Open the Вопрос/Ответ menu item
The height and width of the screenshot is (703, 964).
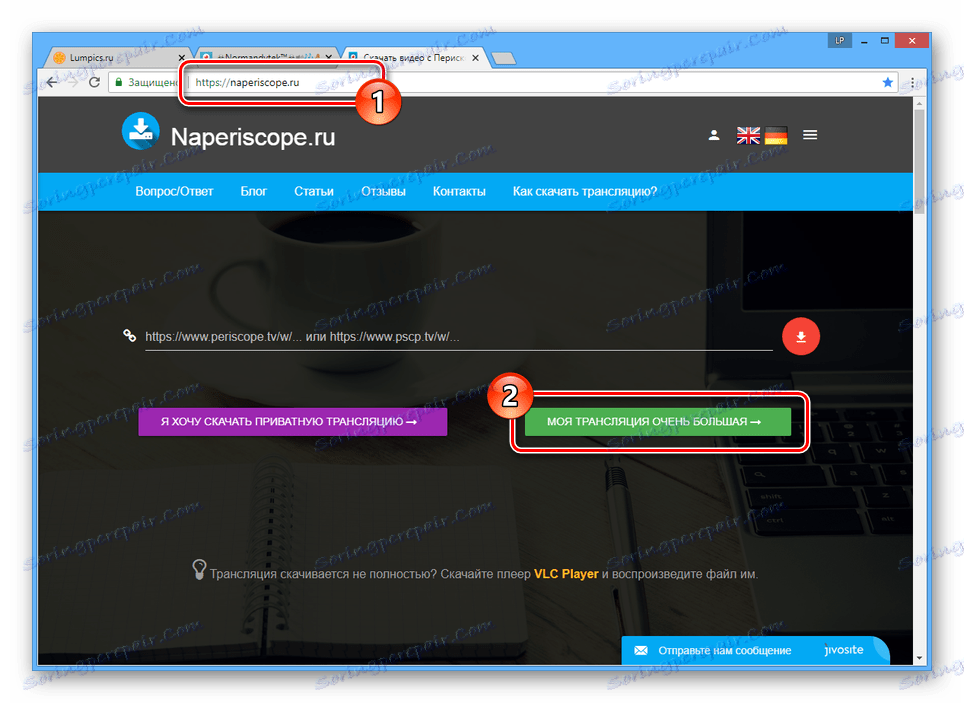pyautogui.click(x=175, y=191)
